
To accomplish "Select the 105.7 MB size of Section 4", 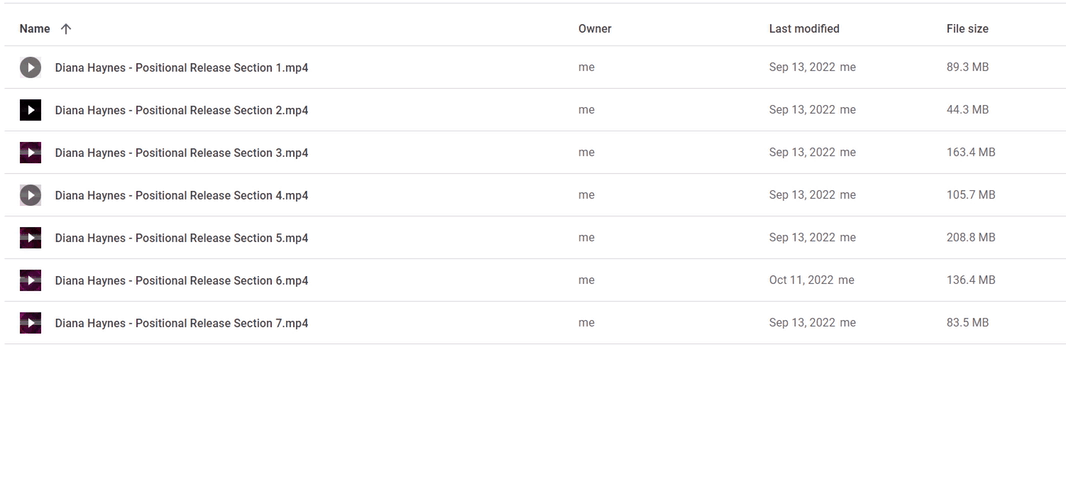I will (971, 195).
